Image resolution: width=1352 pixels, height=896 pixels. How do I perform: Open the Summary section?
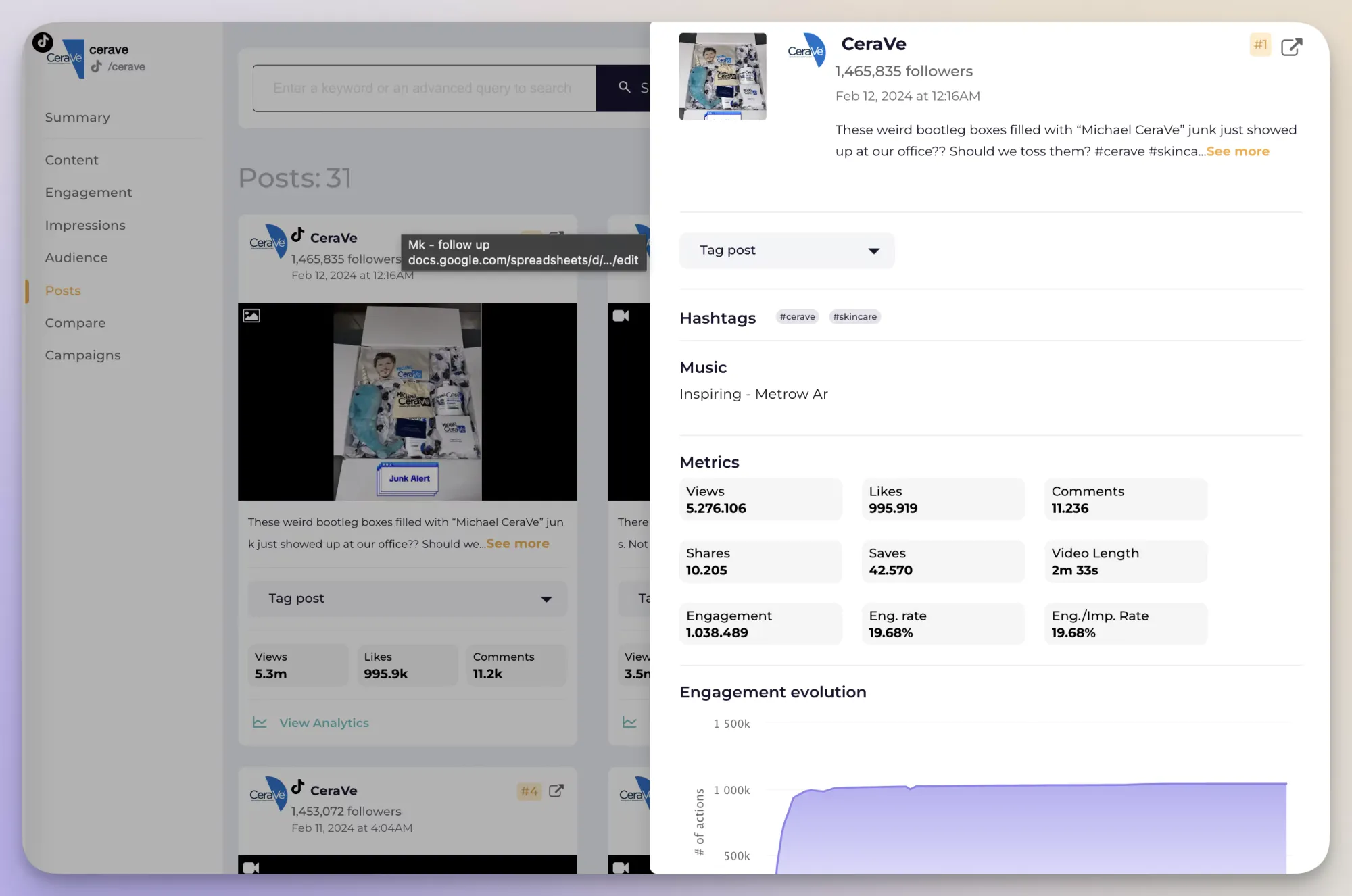[77, 117]
